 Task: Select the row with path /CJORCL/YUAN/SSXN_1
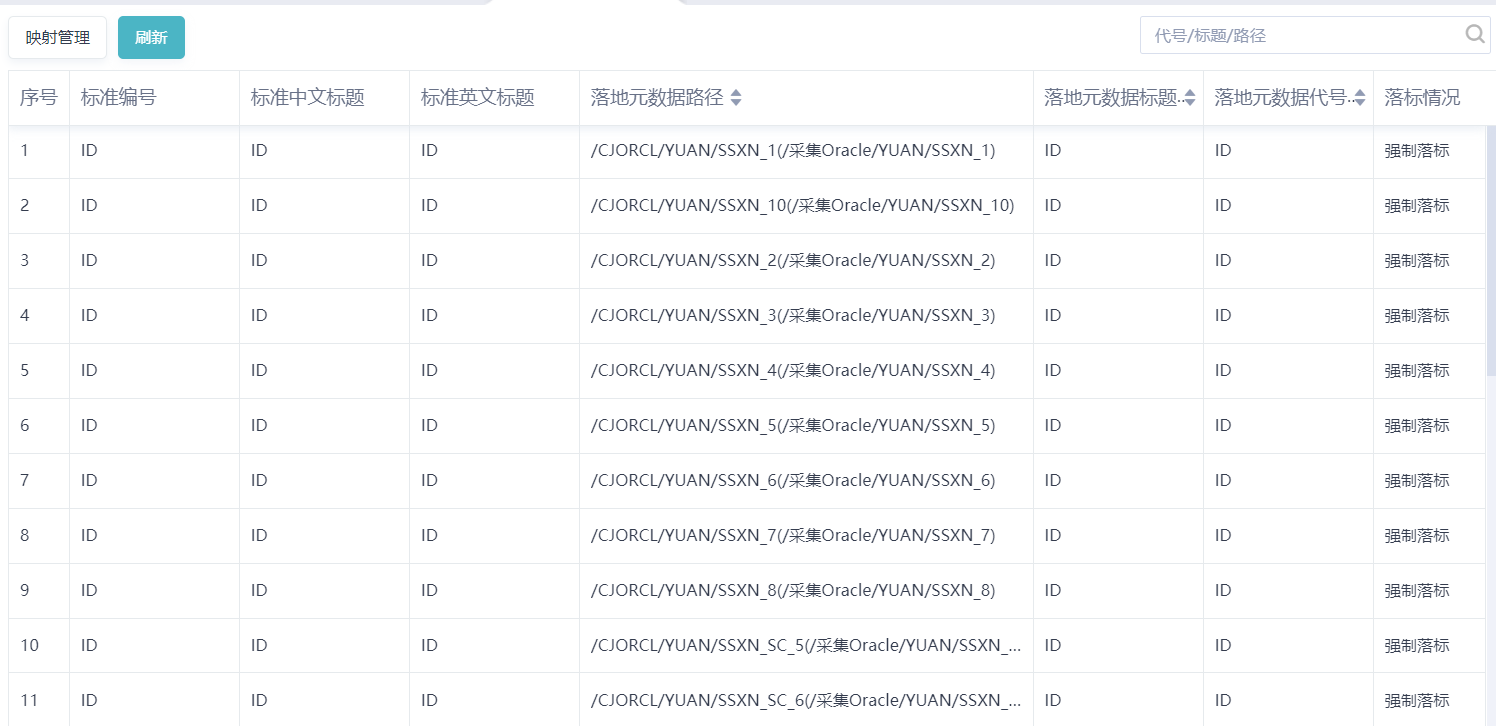tap(792, 151)
